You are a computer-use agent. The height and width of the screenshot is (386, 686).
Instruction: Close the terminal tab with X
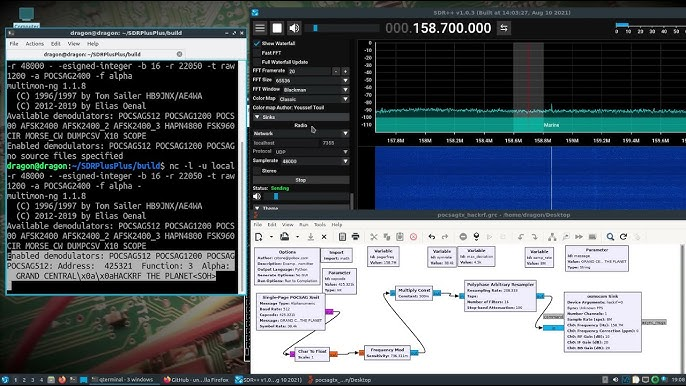point(179,54)
